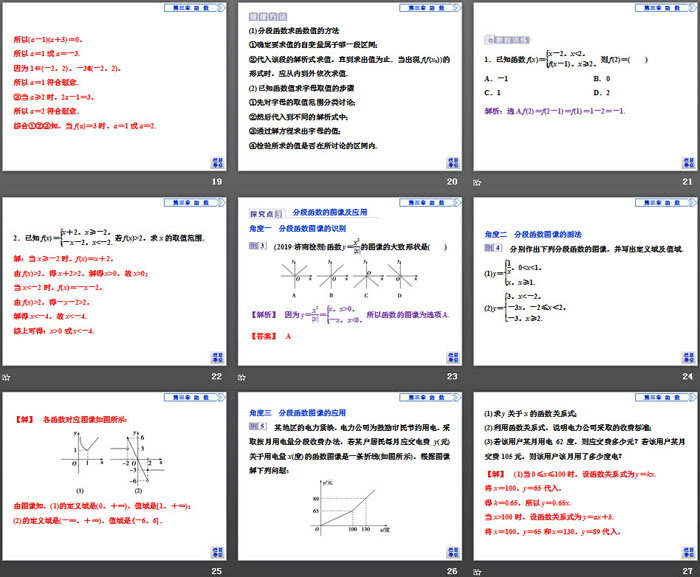
Task: Select slide 21 thumbnail with multiple-choice question
Action: (585, 87)
